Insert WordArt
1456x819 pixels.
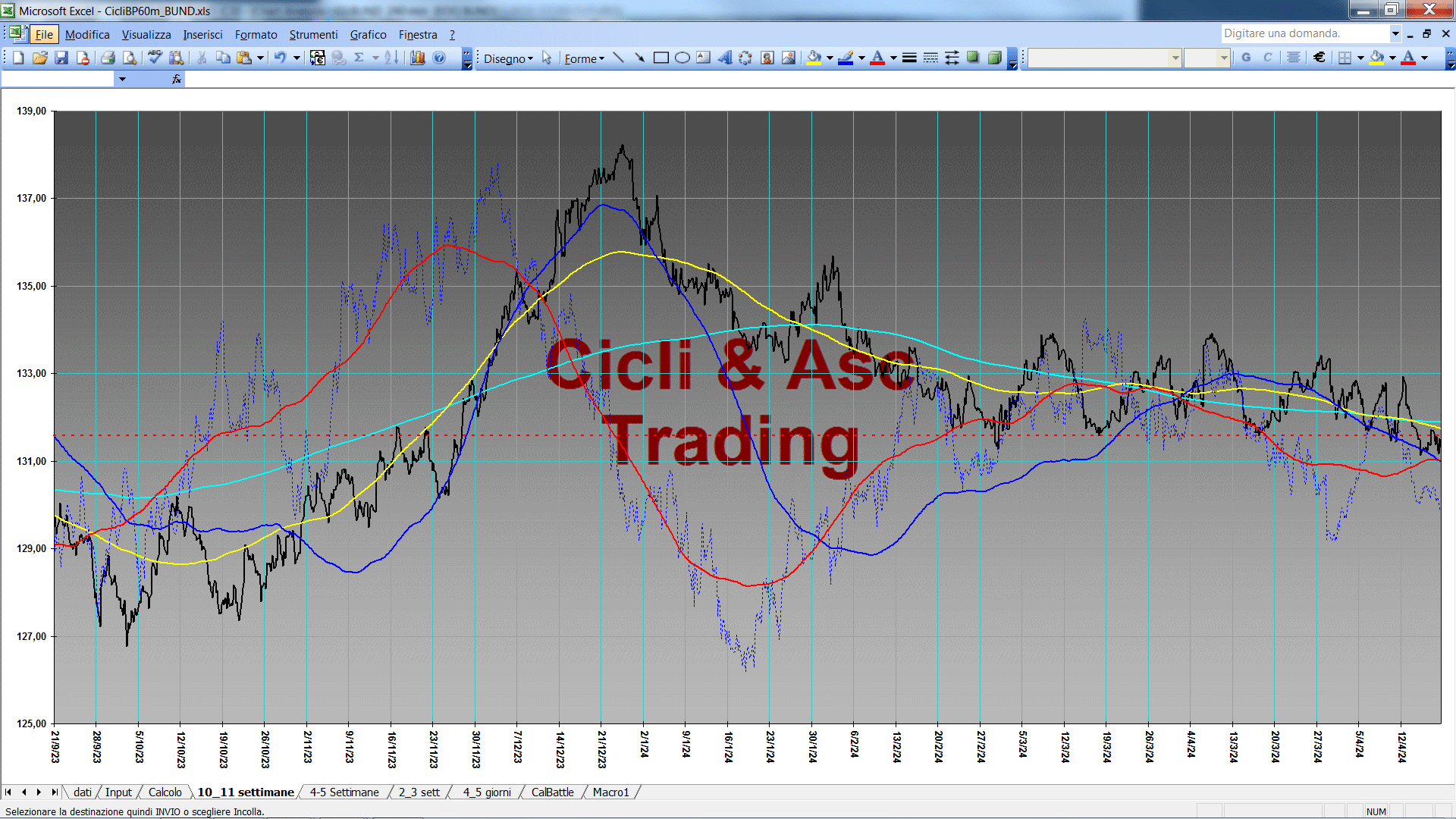pos(725,58)
